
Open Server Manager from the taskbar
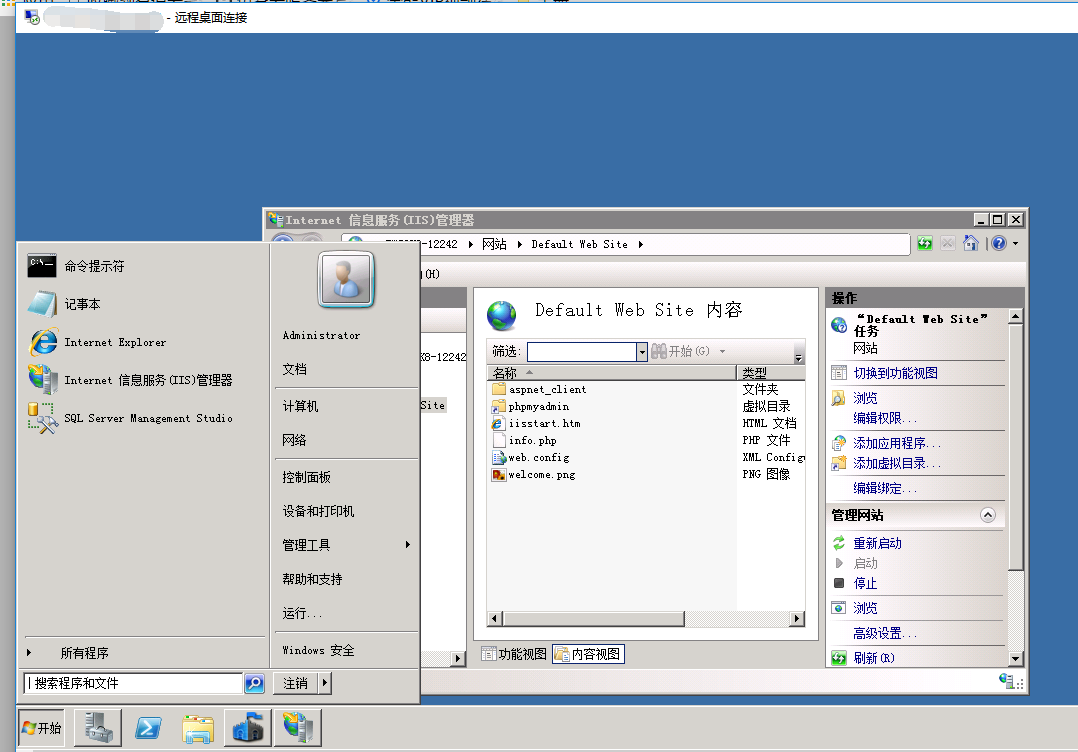coord(99,728)
